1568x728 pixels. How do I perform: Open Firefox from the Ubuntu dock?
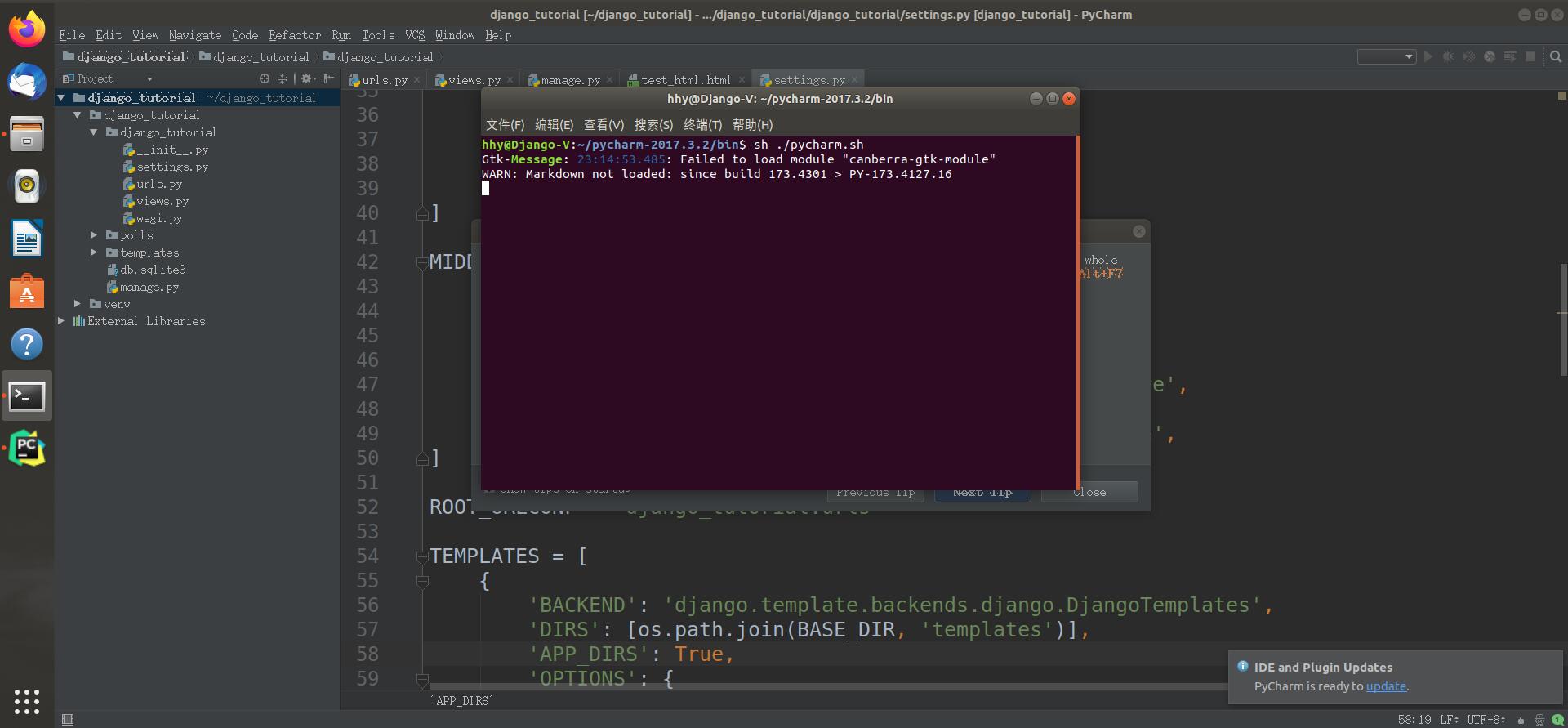27,30
